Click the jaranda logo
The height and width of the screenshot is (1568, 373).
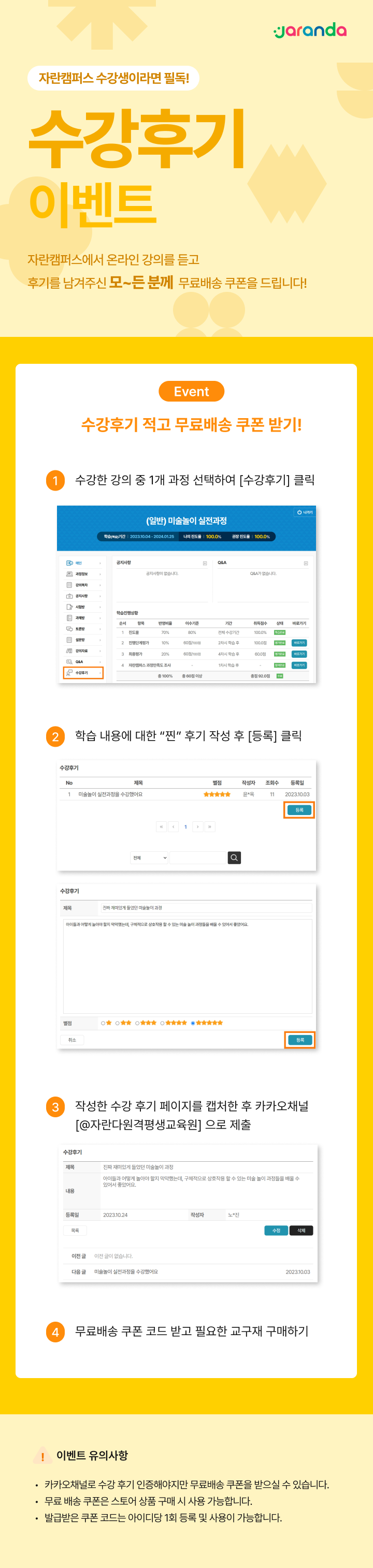310,31
